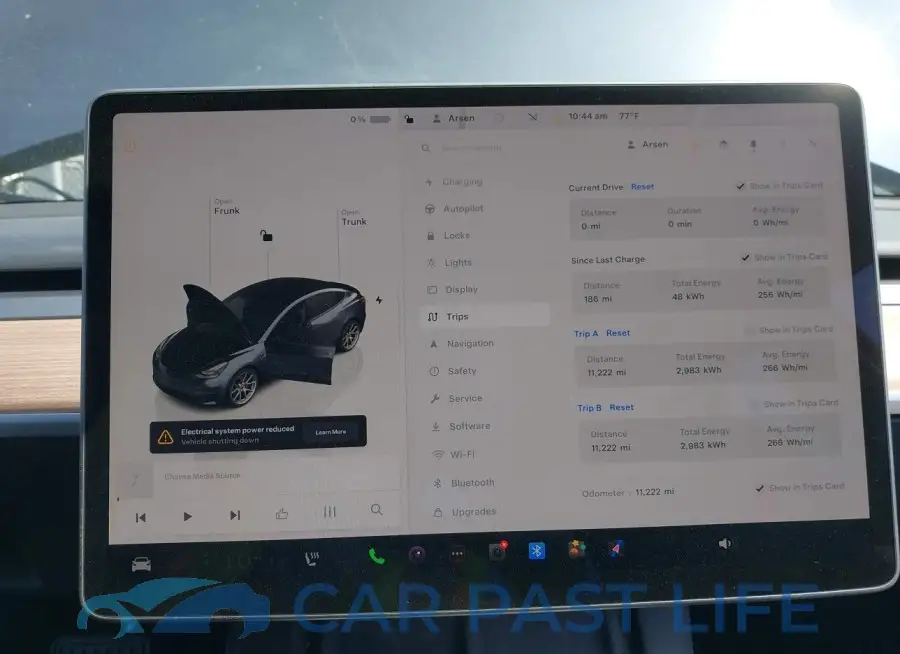Play the media
900x654 pixels.
(x=187, y=516)
